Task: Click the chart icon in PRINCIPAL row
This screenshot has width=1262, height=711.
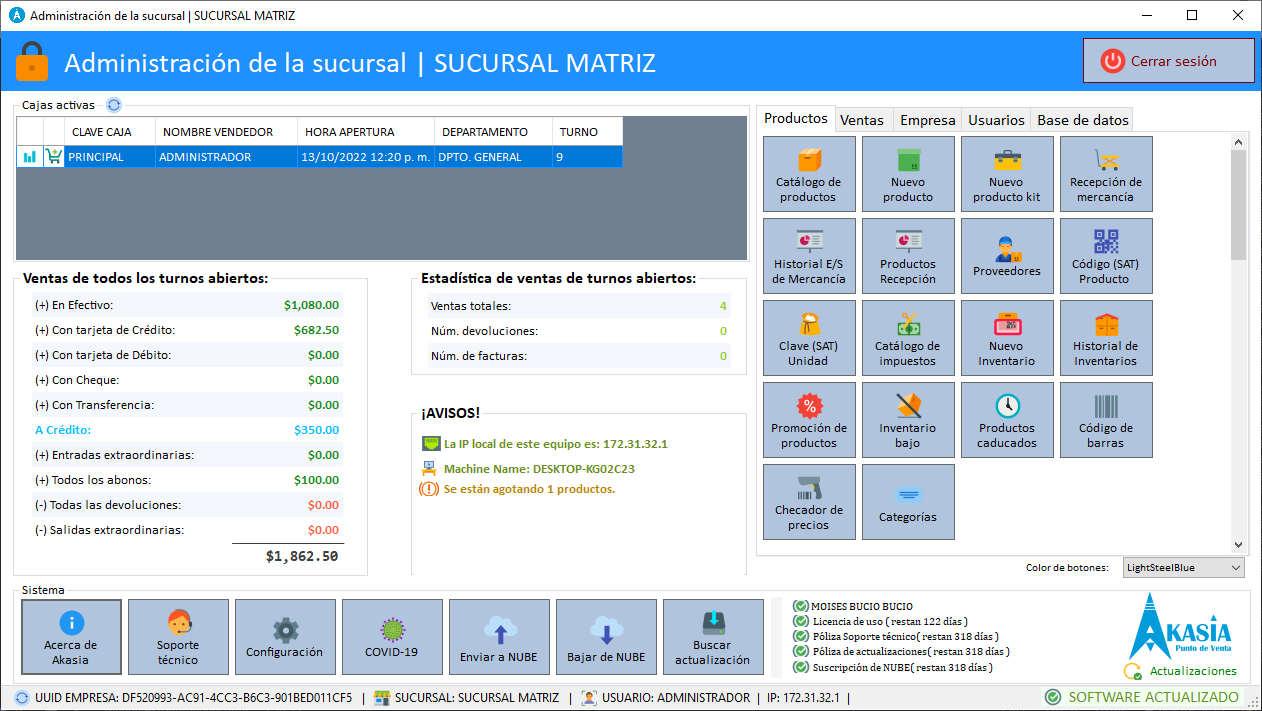Action: [x=30, y=157]
